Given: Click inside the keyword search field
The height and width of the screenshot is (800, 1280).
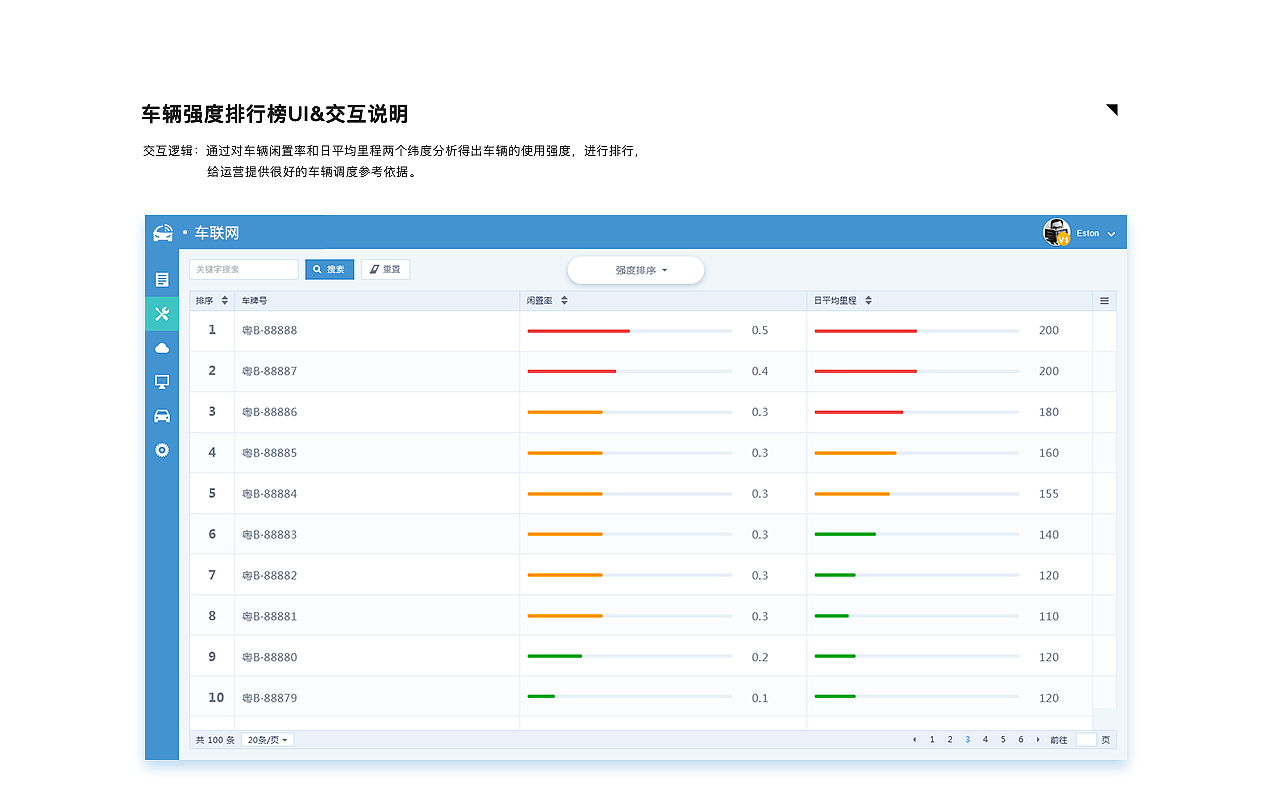Looking at the screenshot, I should coord(243,269).
